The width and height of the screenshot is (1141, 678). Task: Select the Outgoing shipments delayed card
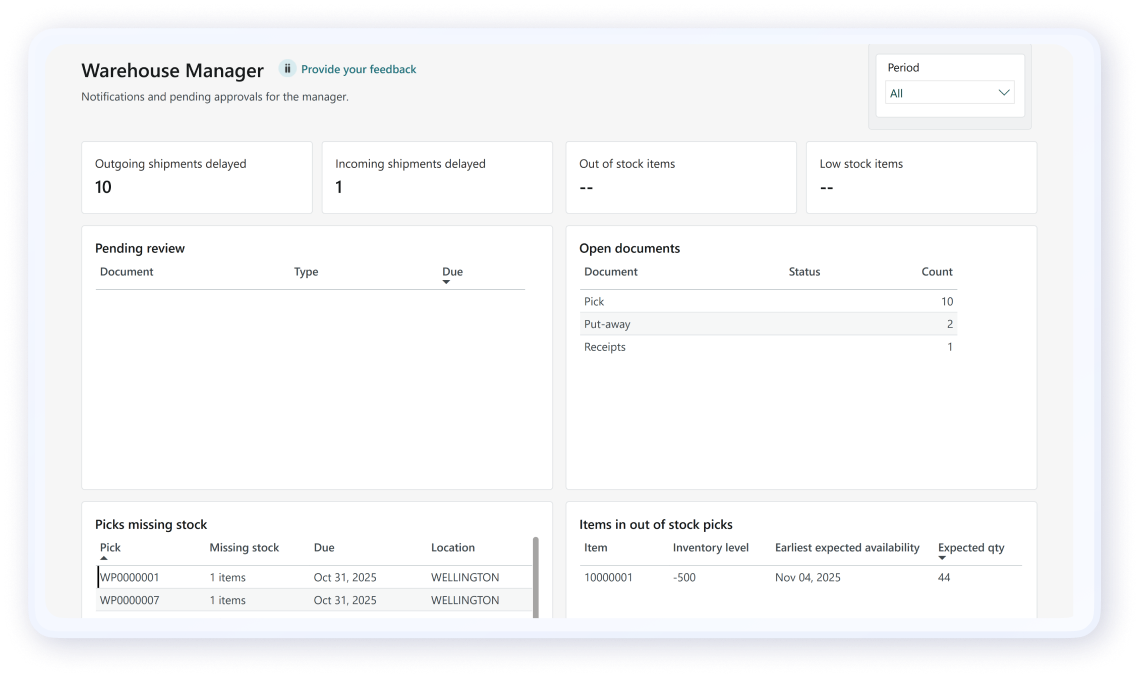click(197, 177)
